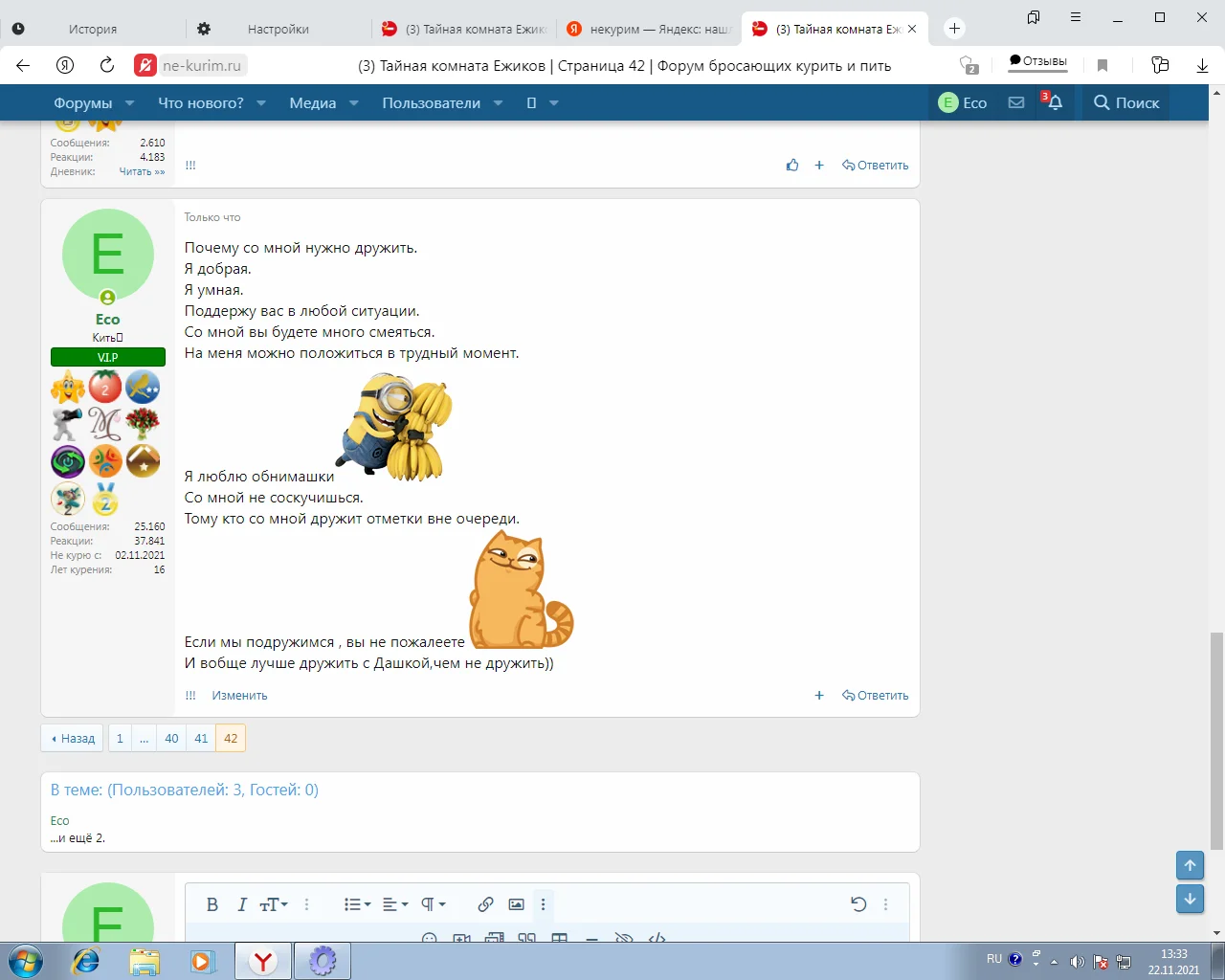Switch to the История browser tab

click(x=93, y=29)
